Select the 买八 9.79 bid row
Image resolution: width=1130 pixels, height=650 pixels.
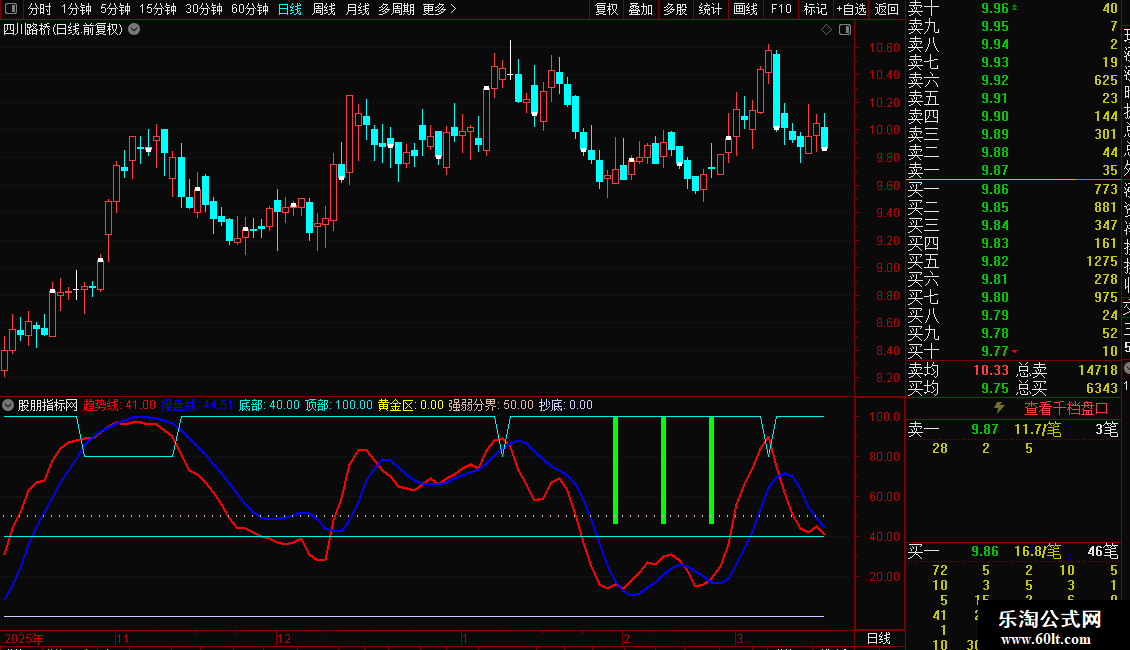1013,315
